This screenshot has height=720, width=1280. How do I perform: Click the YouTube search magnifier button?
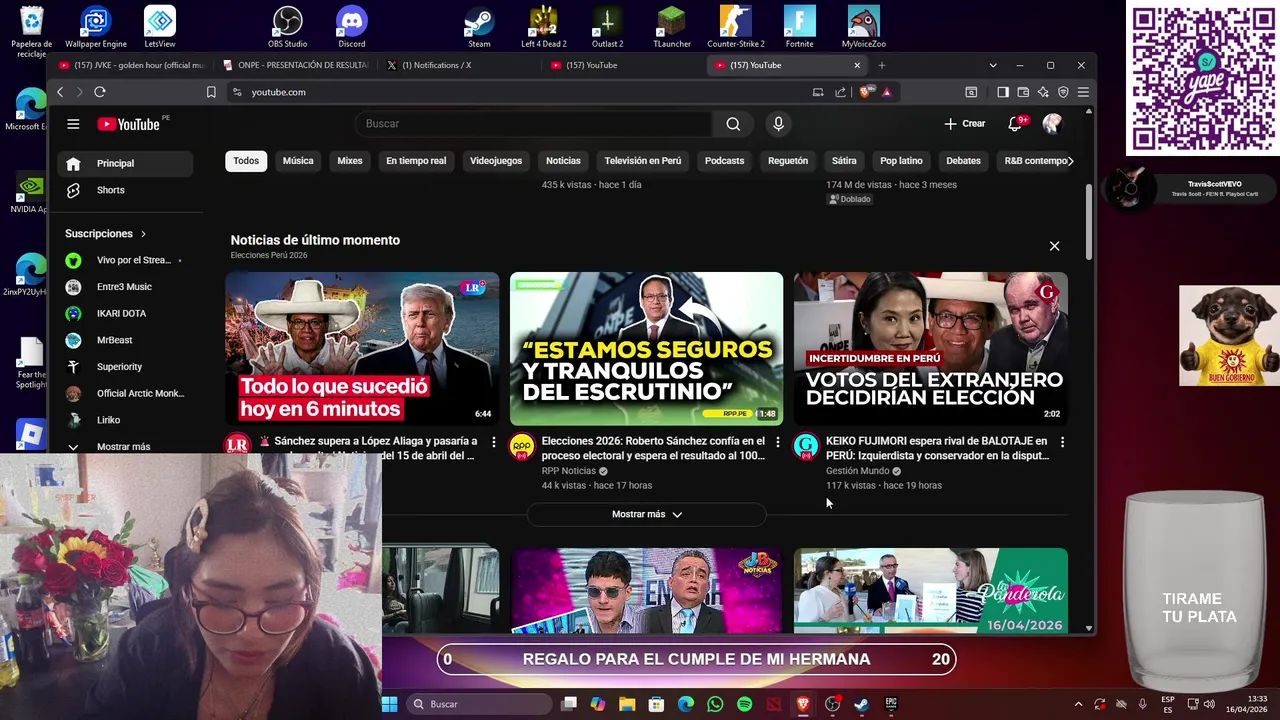[x=733, y=124]
